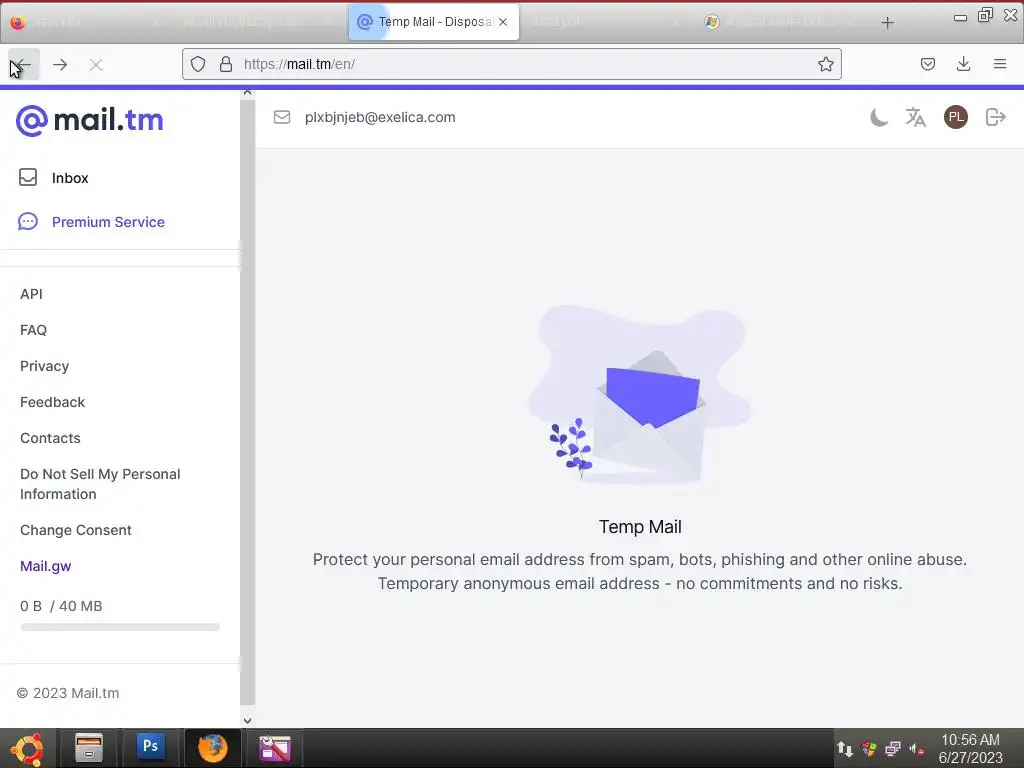The width and height of the screenshot is (1024, 768).
Task: Click the envelope icon beside the email address
Action: point(281,117)
